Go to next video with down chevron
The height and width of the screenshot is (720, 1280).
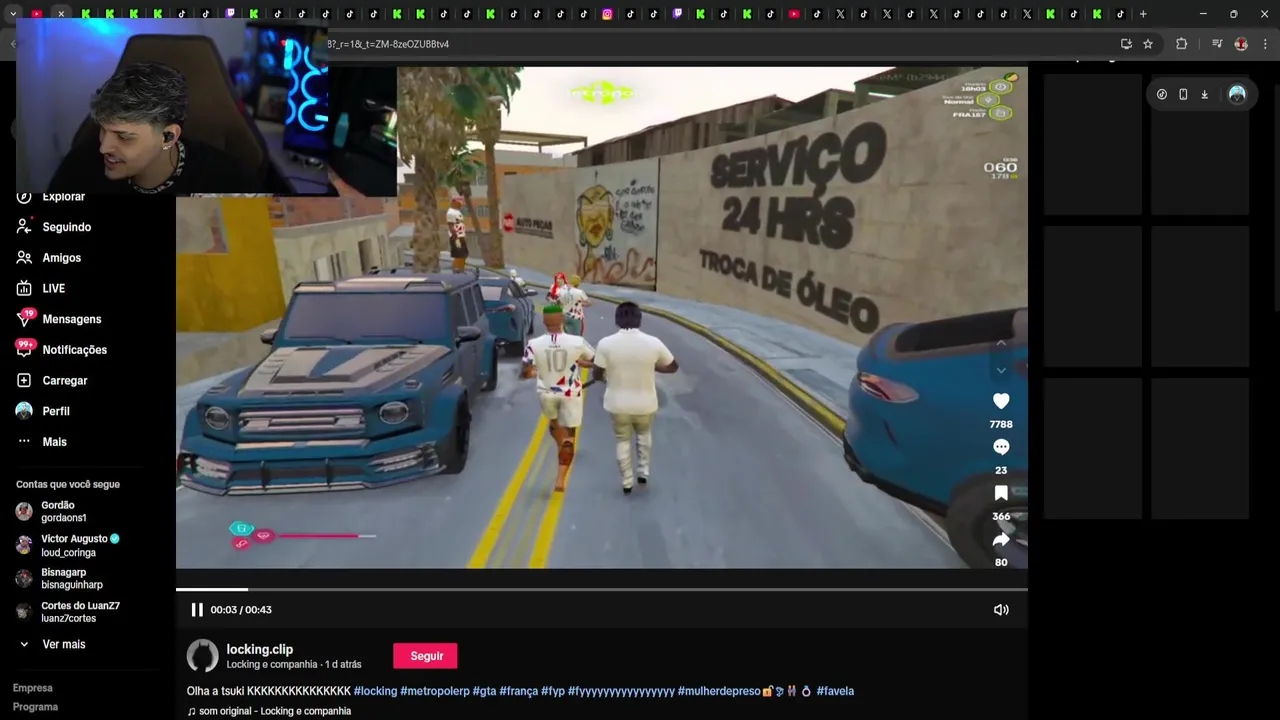click(1001, 370)
